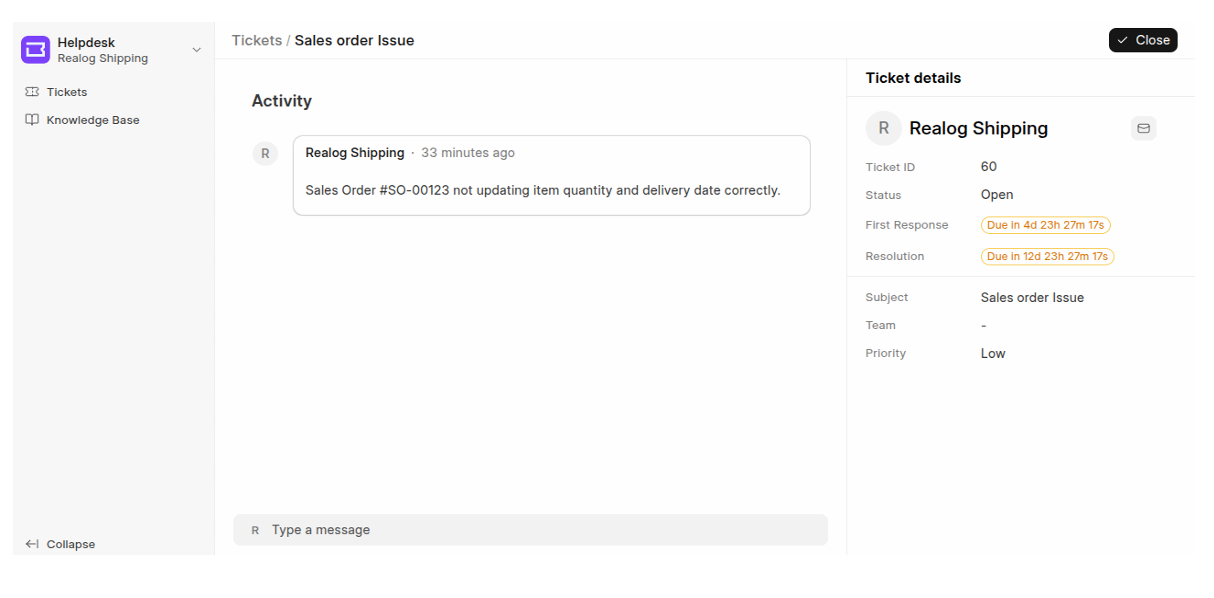Click the R avatar beside activity message
The height and width of the screenshot is (598, 1214).
[x=265, y=153]
